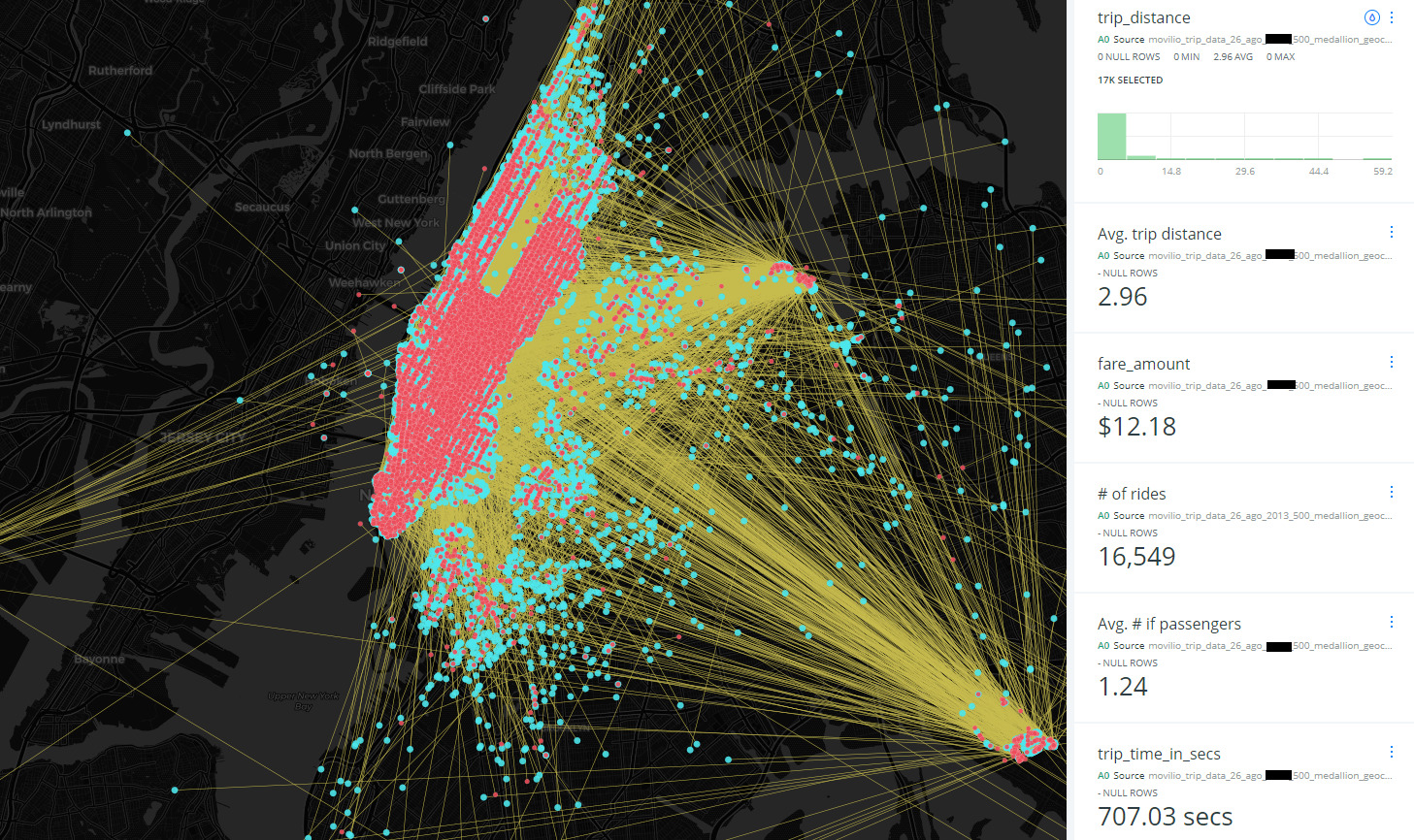The image size is (1414, 840).
Task: Open the trip_distance widget options menu
Action: tap(1392, 17)
